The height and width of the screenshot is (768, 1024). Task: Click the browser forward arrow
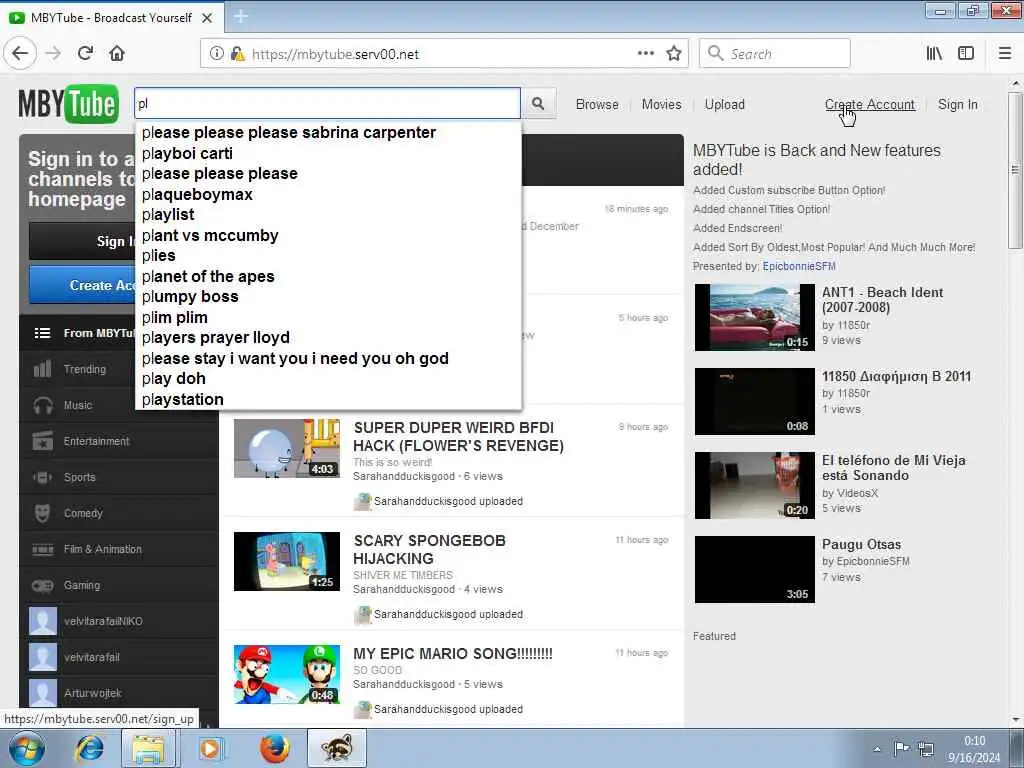tap(54, 54)
